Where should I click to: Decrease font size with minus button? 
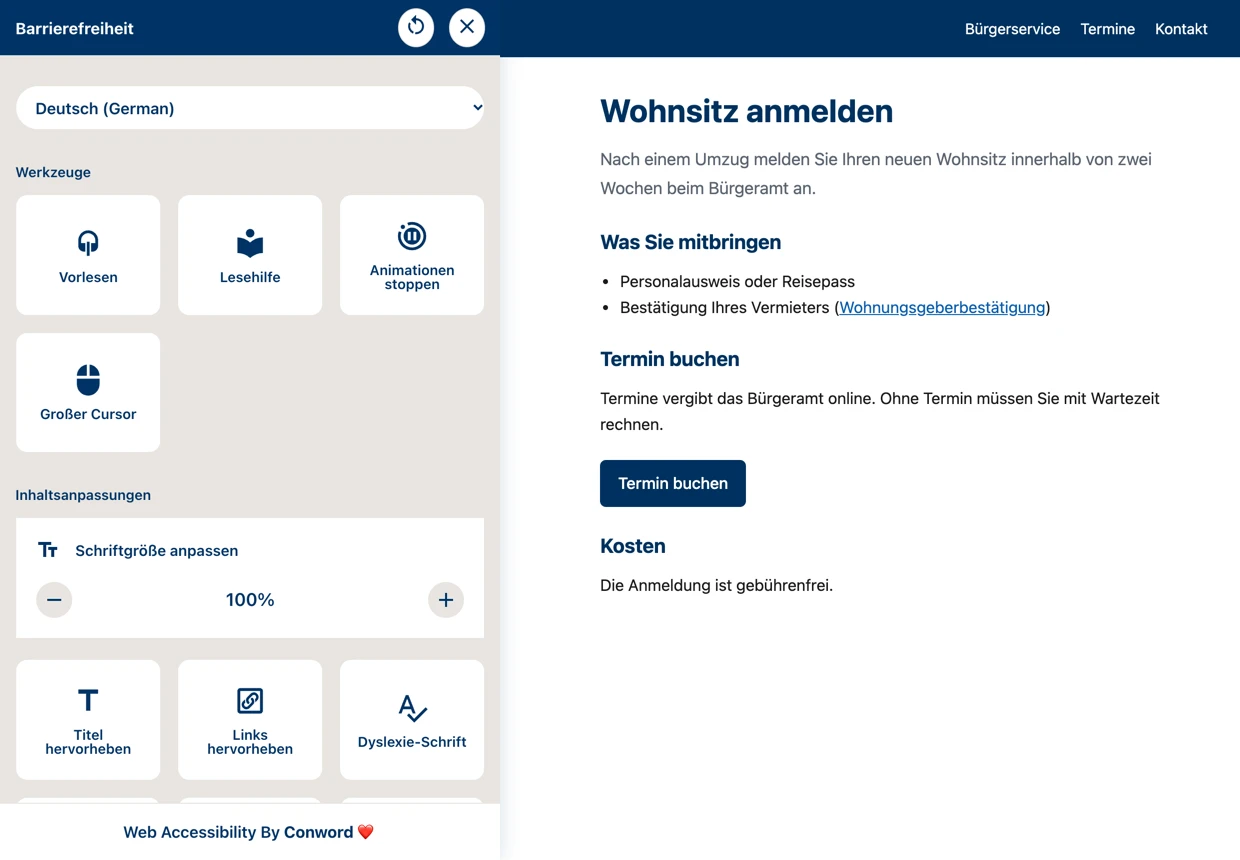54,600
